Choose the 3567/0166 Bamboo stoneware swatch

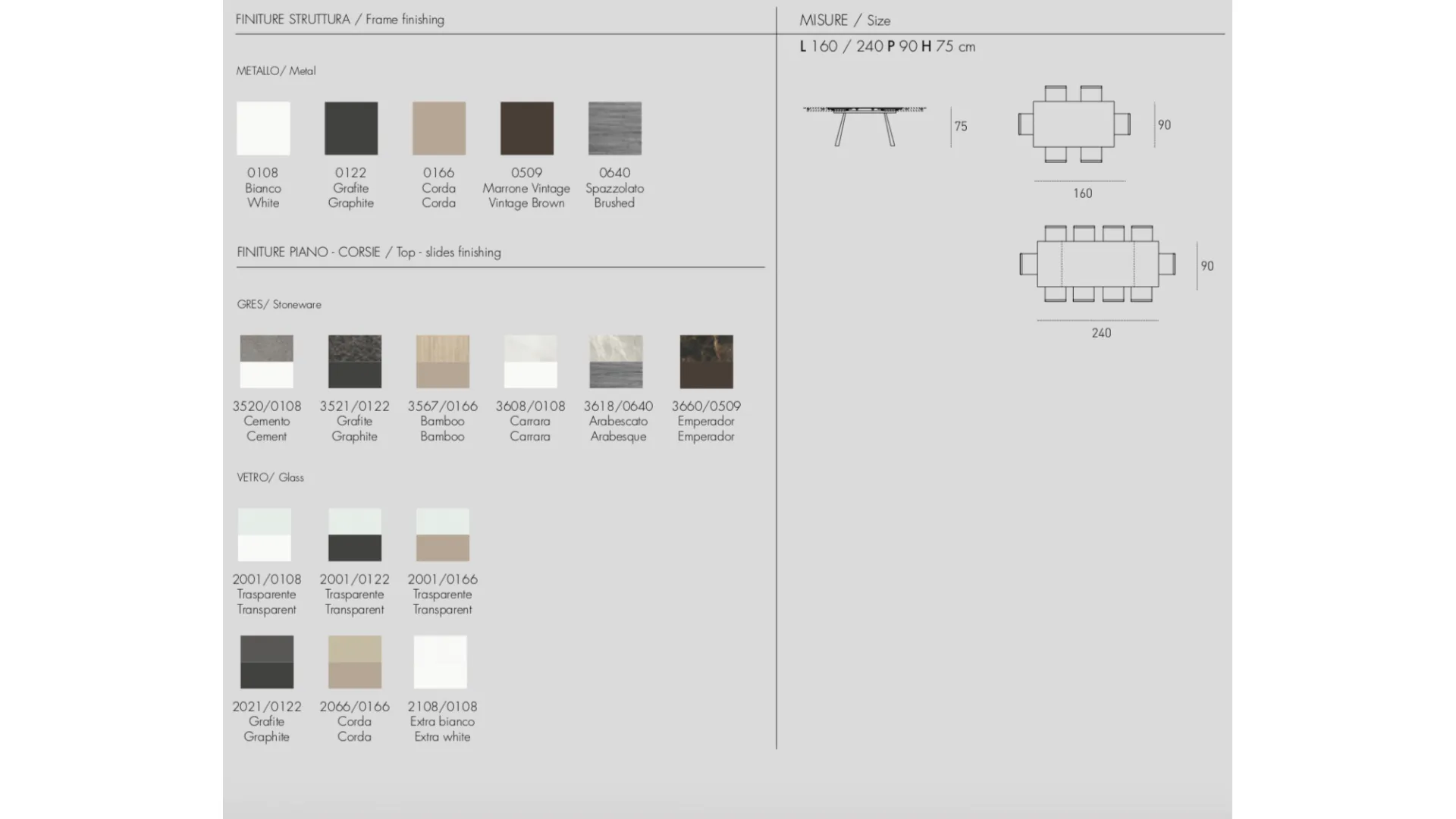point(443,362)
